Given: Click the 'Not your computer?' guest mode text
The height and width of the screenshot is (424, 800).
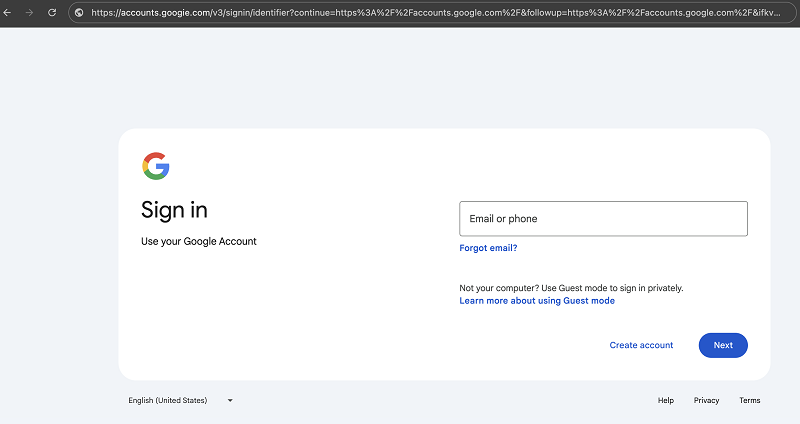Looking at the screenshot, I should point(571,288).
